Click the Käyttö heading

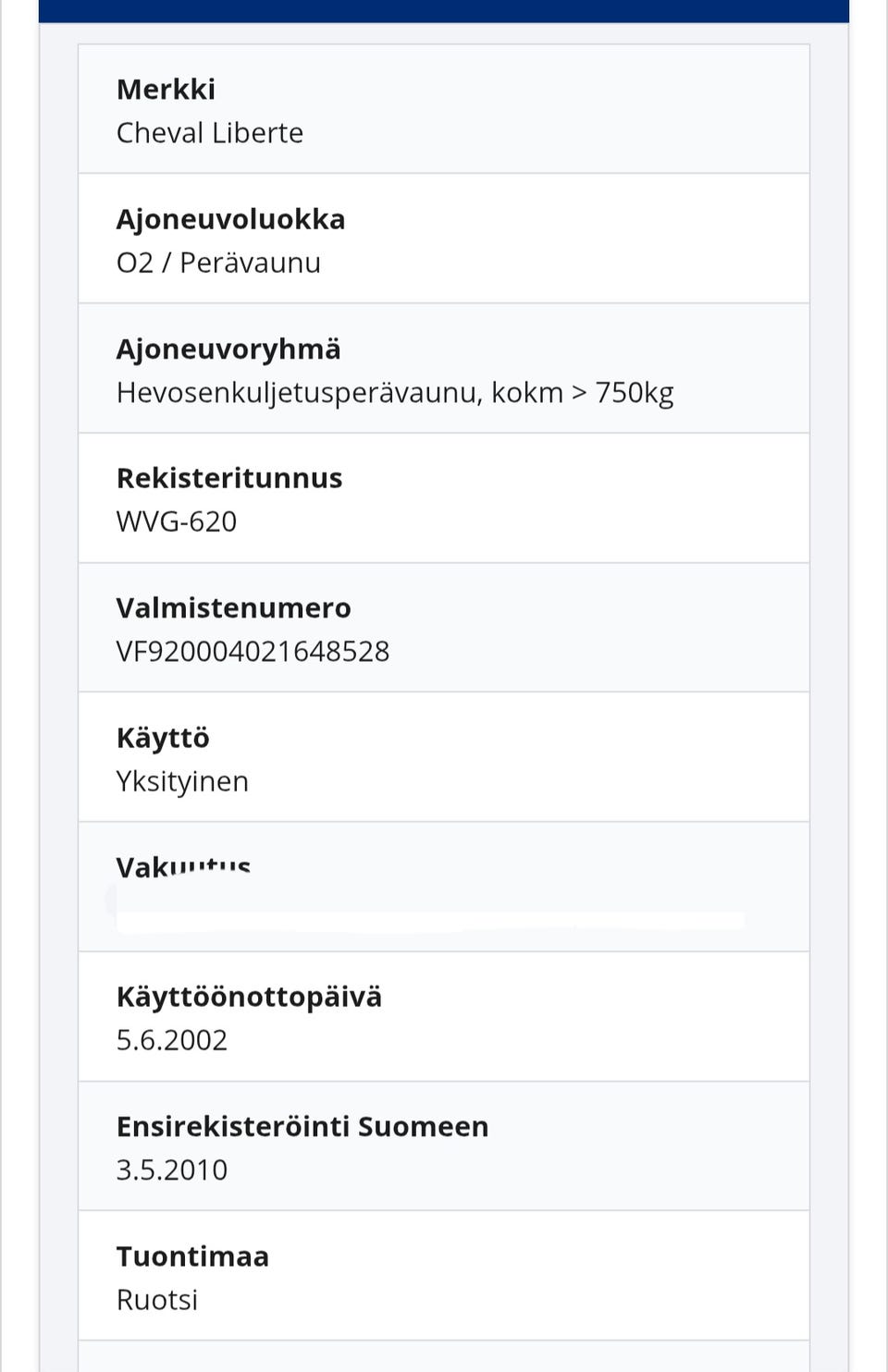click(x=163, y=738)
